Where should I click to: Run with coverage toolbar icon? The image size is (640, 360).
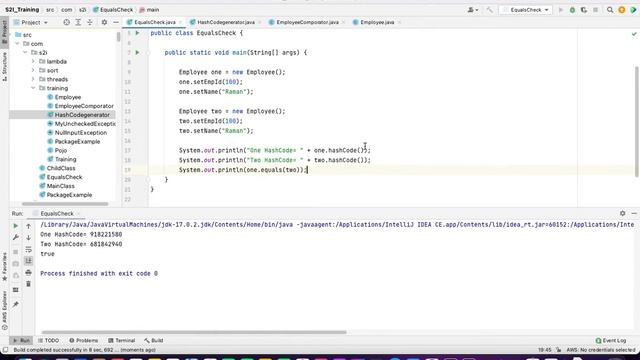tap(584, 10)
